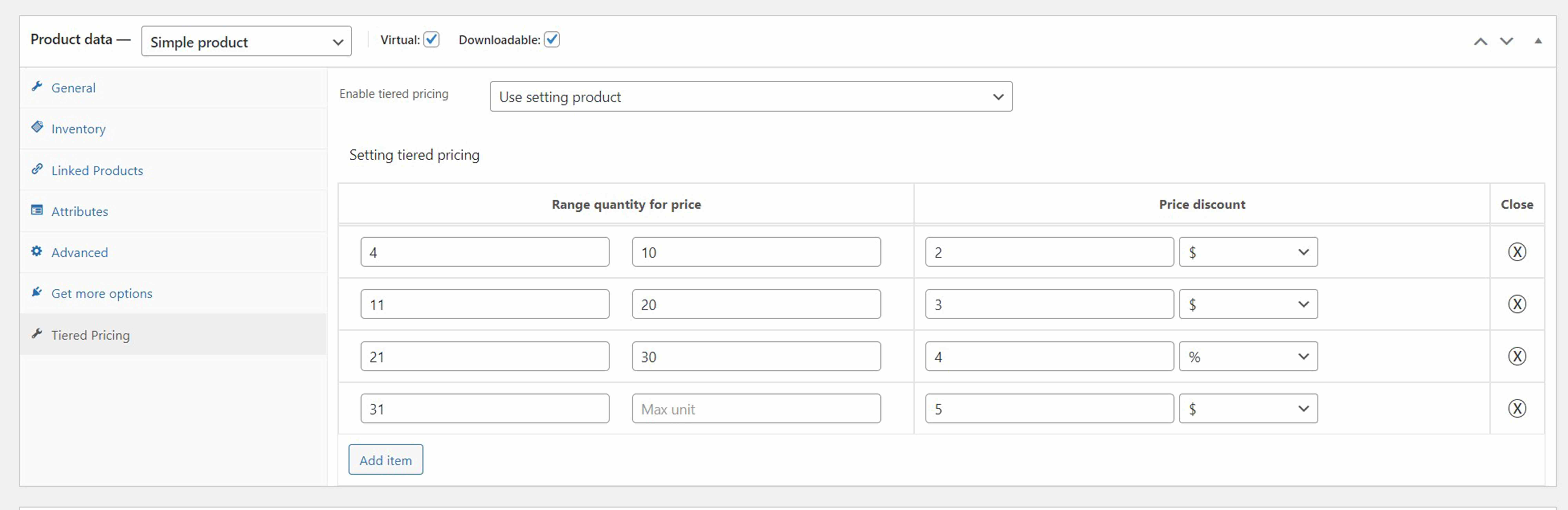Click the price discount field containing 3
The width and height of the screenshot is (1568, 510).
tap(1050, 304)
